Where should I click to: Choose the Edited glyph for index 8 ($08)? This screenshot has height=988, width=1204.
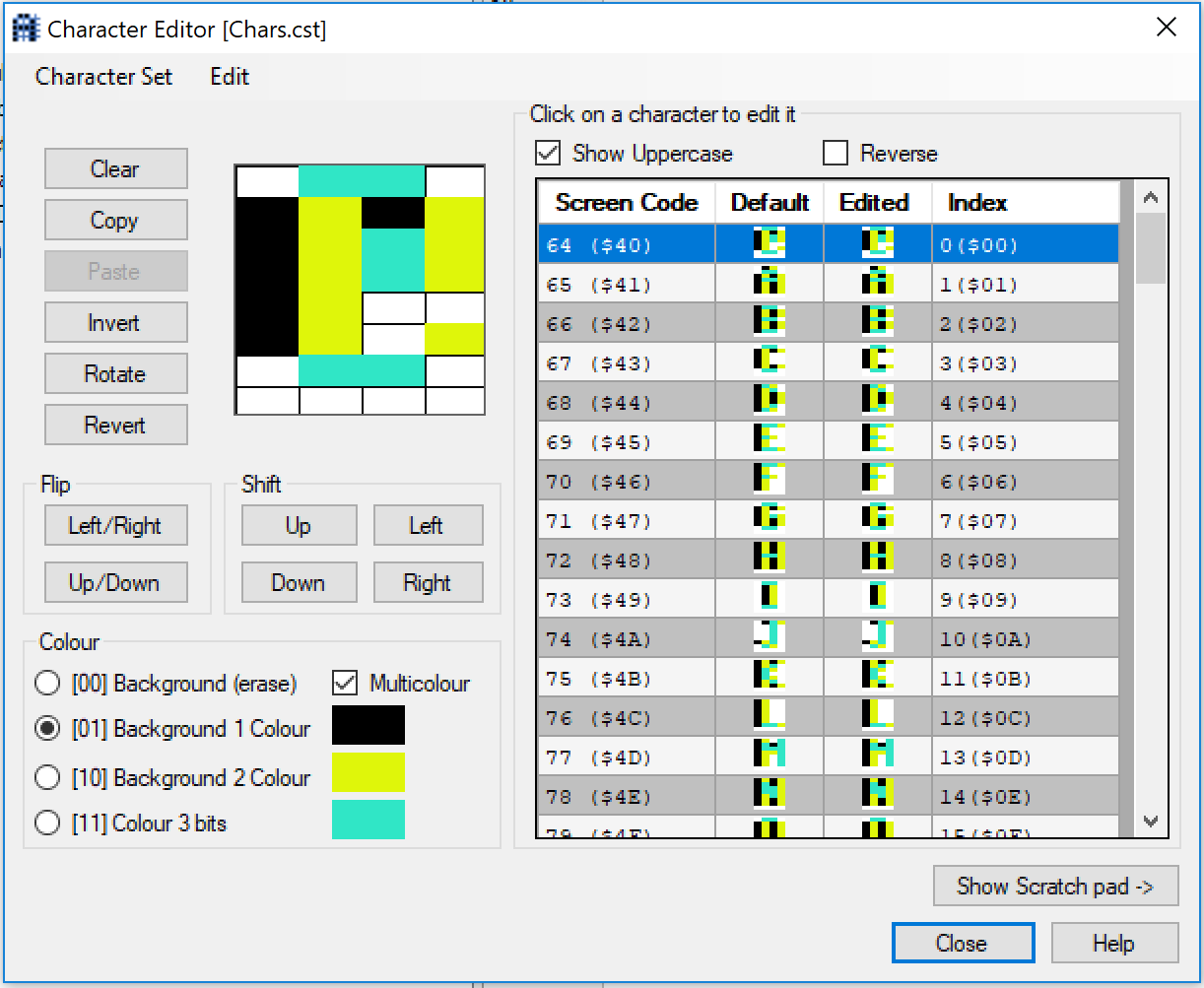[877, 560]
